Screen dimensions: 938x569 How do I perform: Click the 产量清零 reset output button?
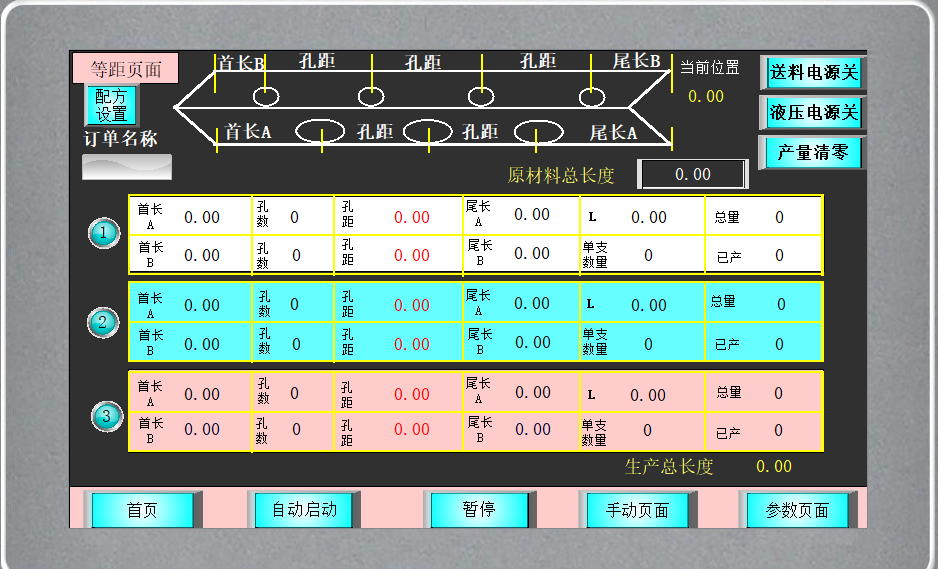coord(812,153)
